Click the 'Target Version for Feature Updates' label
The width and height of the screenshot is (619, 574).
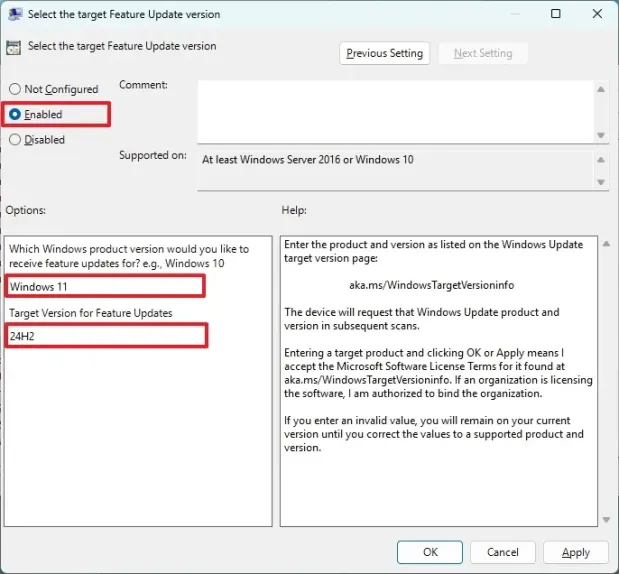91,313
